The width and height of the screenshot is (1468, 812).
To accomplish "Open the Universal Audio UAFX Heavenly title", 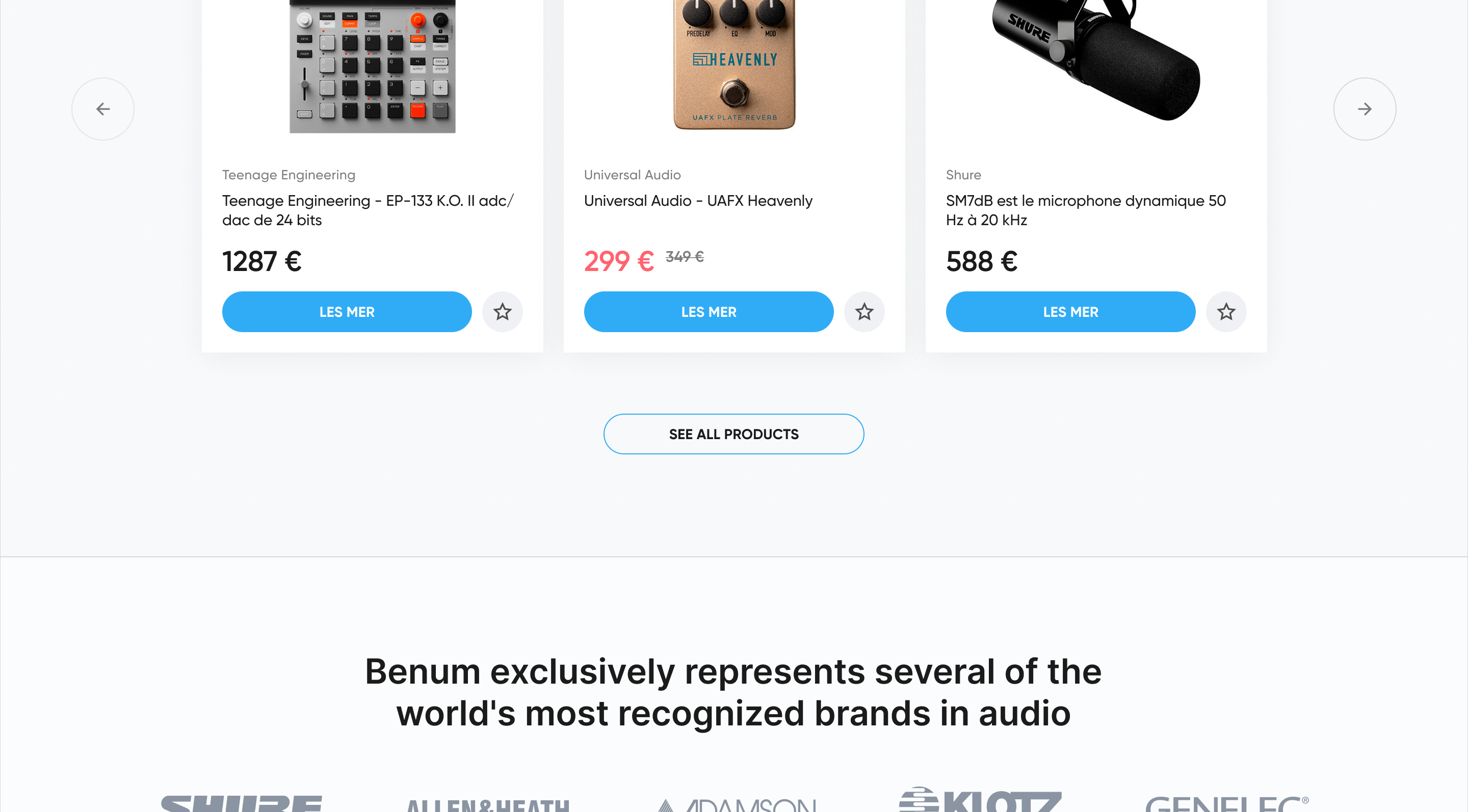I will coord(697,200).
